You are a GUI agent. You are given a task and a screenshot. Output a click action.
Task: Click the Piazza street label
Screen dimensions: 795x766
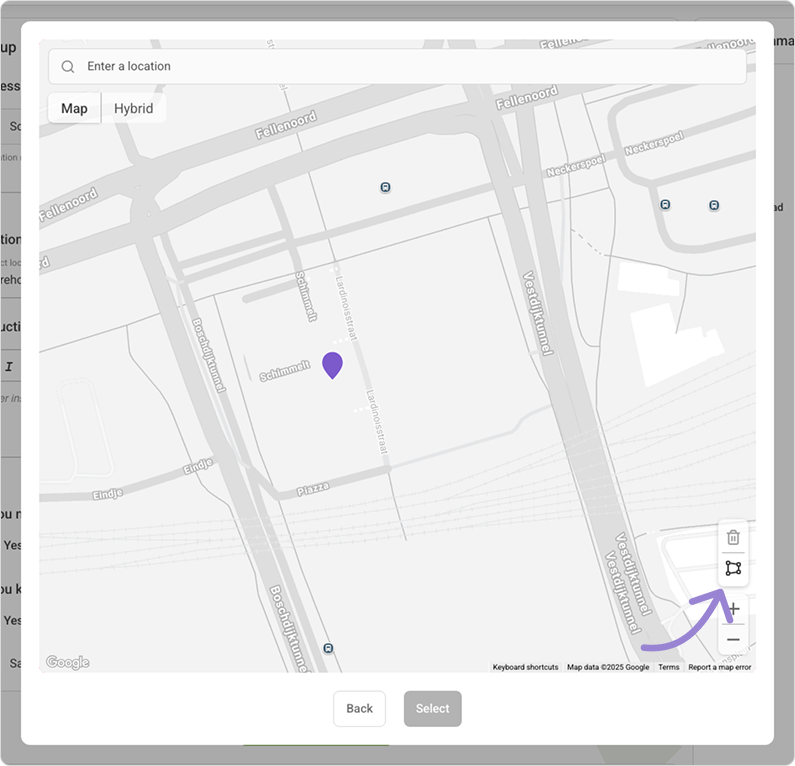coord(313,489)
